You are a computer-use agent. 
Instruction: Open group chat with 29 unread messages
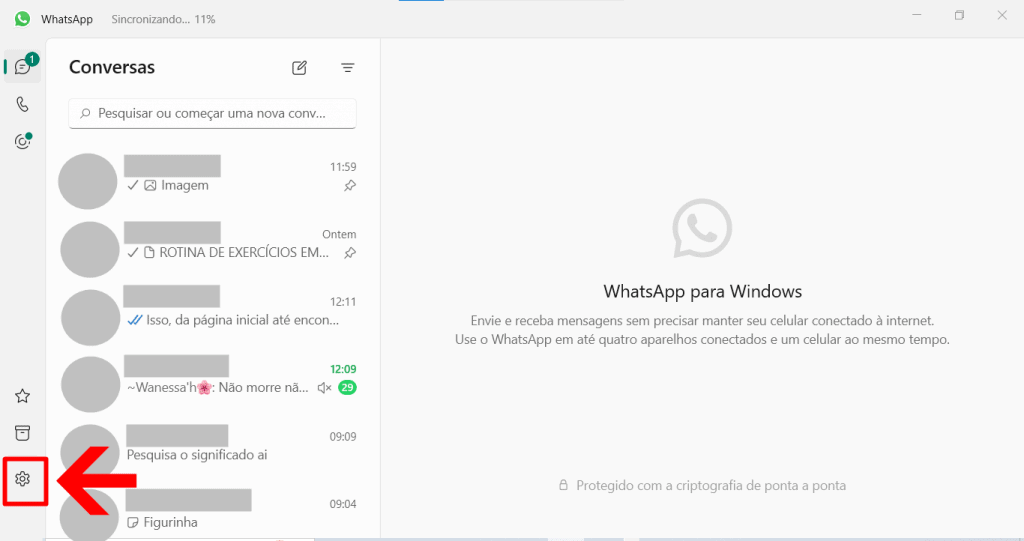click(x=212, y=384)
